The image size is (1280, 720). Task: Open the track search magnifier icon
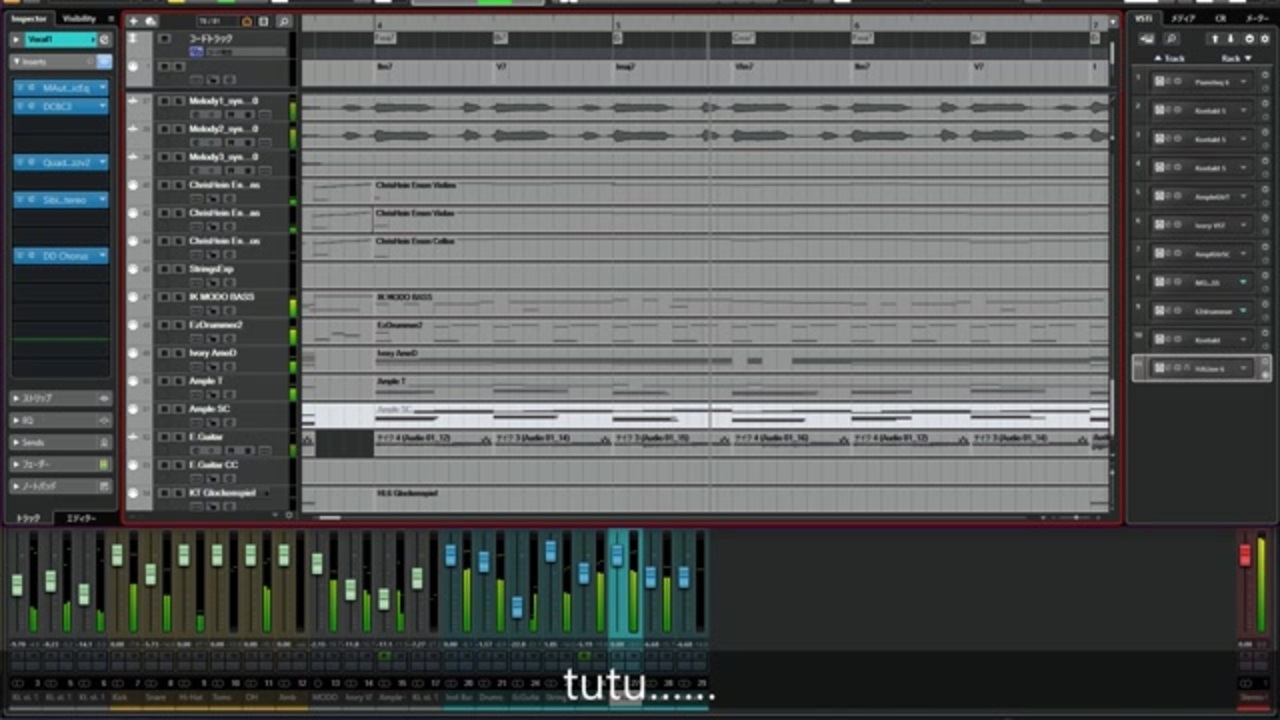pos(284,21)
